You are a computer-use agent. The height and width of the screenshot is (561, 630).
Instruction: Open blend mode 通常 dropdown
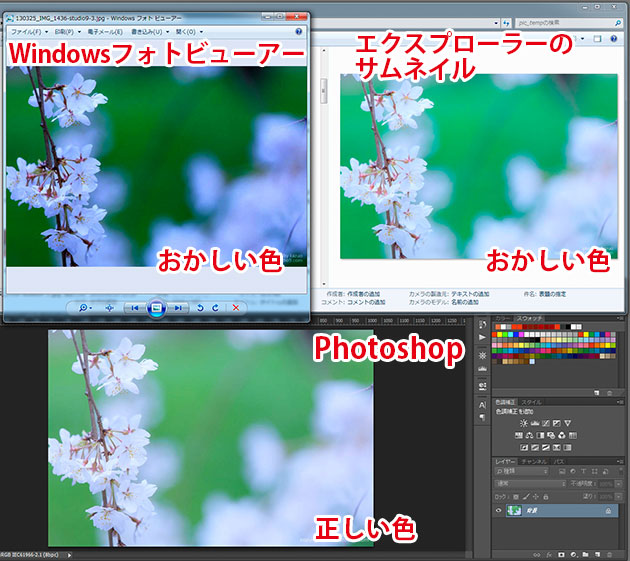530,484
